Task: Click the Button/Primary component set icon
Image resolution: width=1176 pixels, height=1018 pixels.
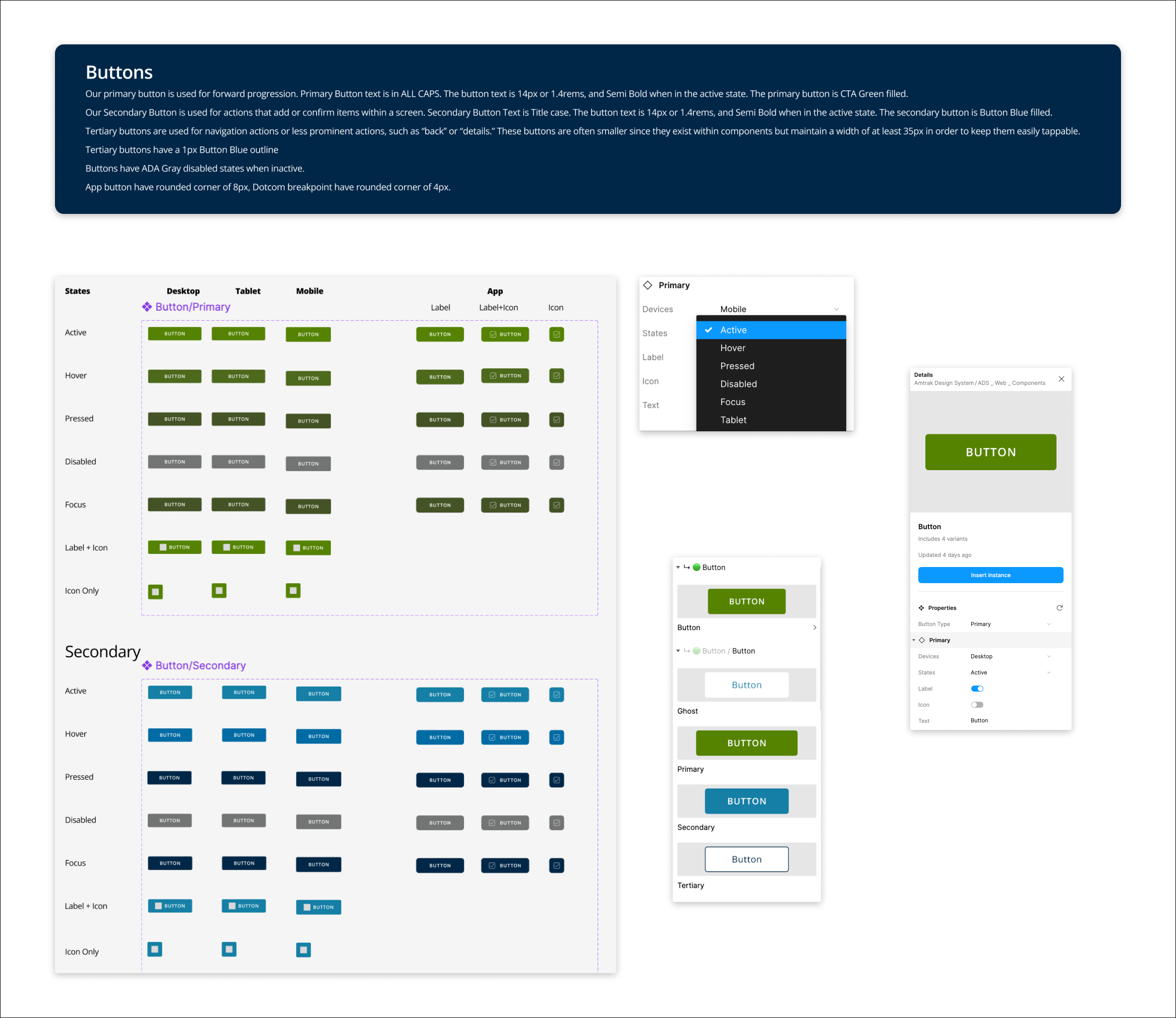Action: 147,307
